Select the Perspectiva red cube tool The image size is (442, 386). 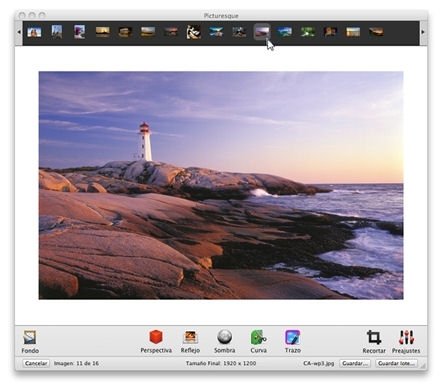coord(156,342)
